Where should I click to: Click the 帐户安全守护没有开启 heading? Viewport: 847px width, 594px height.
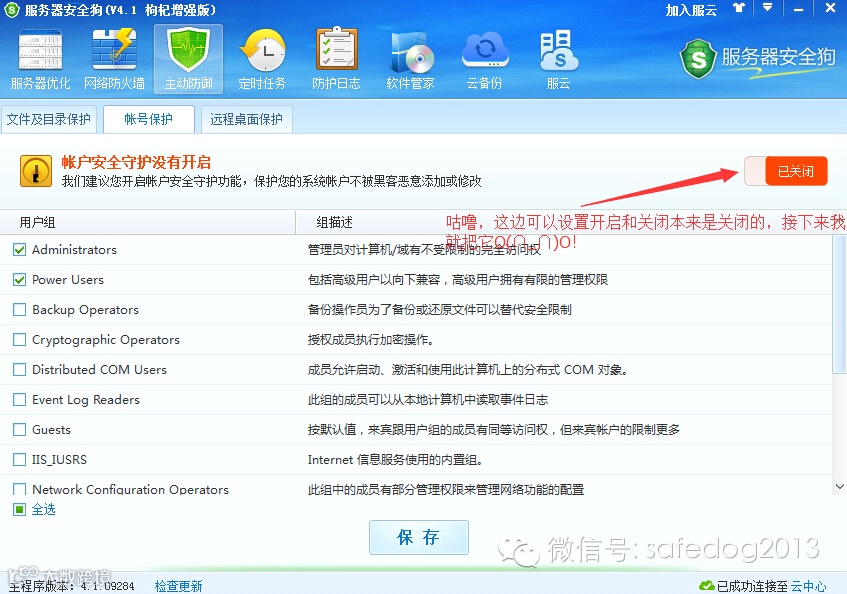point(136,162)
